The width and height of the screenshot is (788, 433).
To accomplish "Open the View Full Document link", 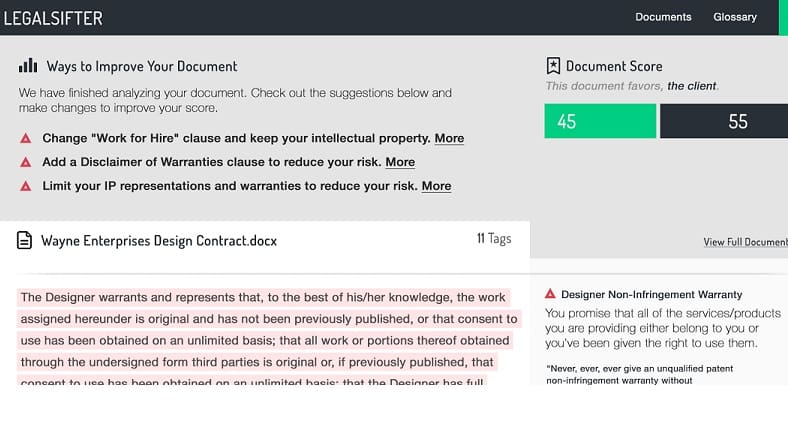I will [745, 242].
